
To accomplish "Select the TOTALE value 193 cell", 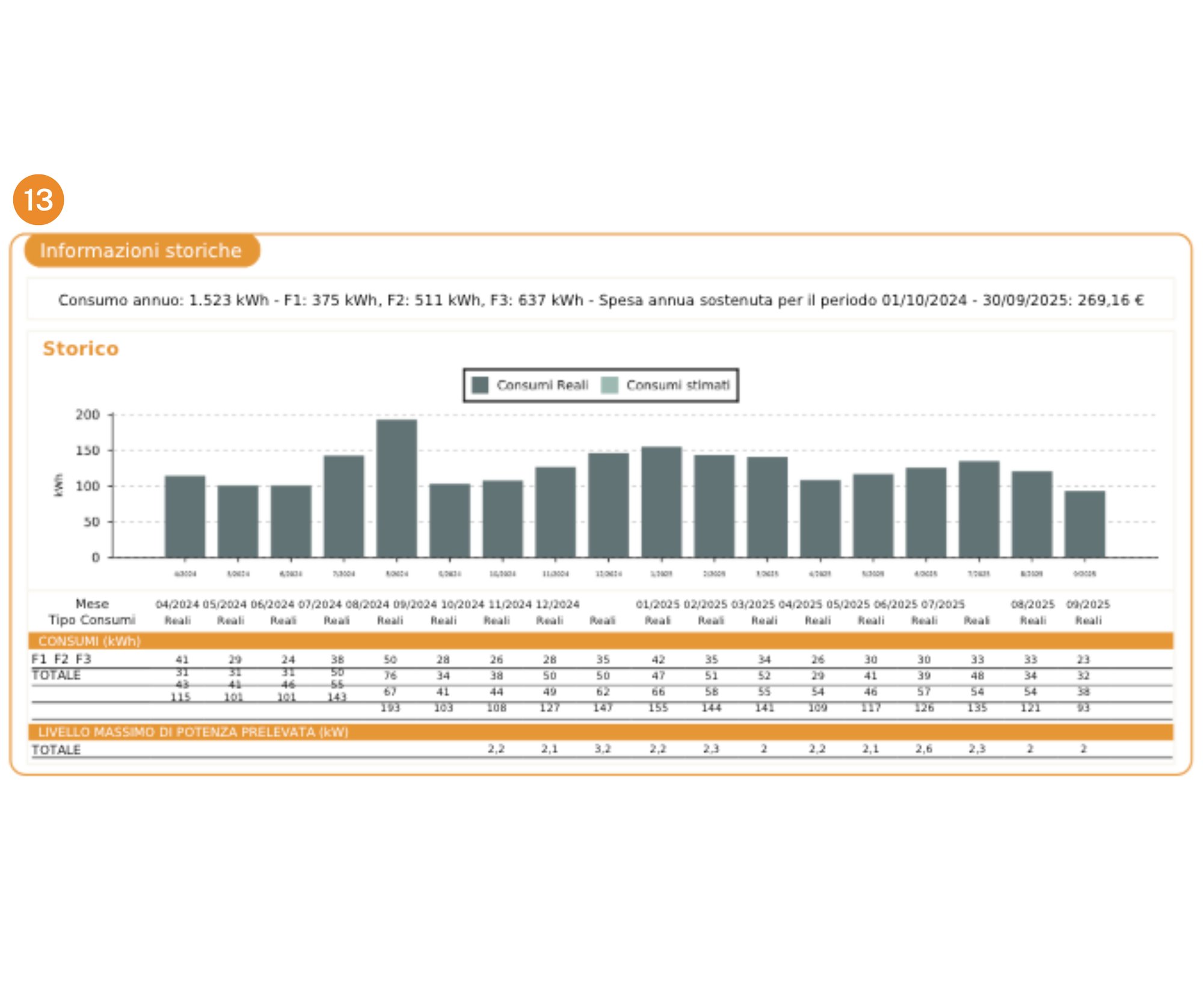I will (x=390, y=708).
